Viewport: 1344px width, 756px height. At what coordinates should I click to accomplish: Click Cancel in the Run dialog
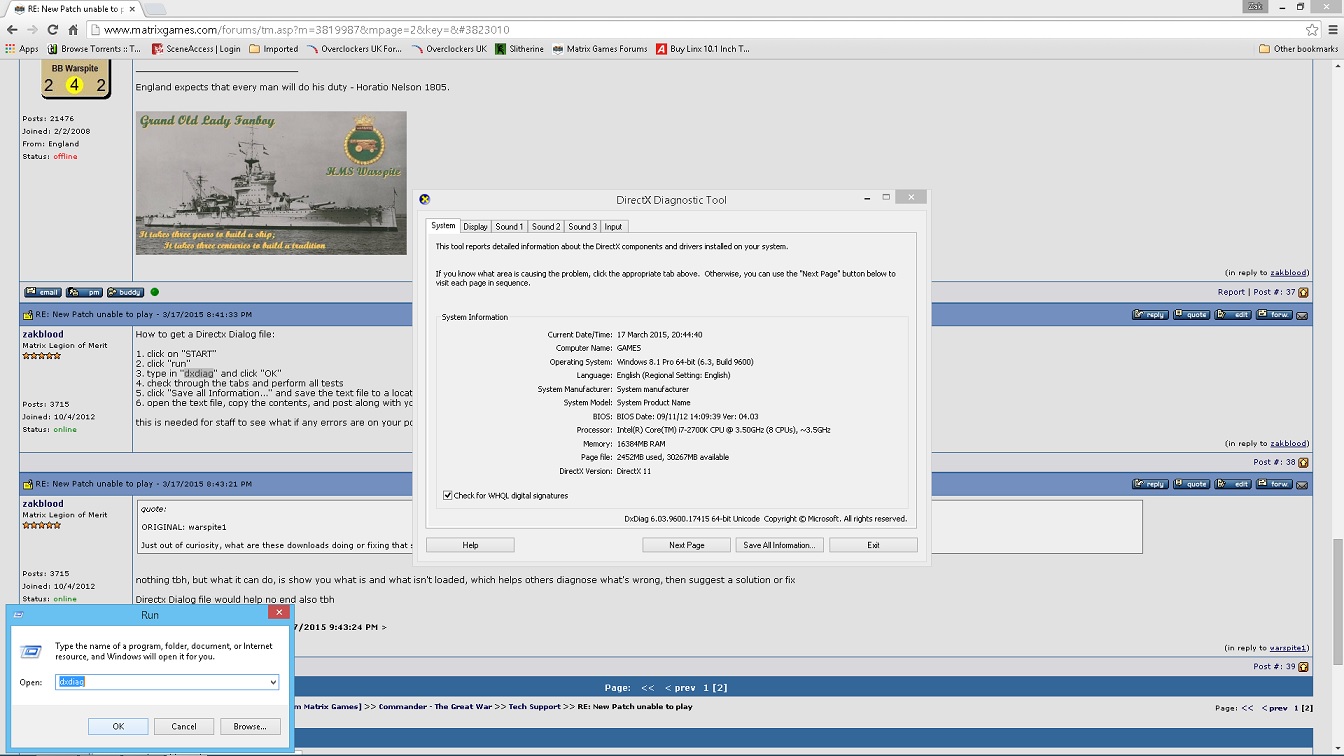tap(184, 726)
